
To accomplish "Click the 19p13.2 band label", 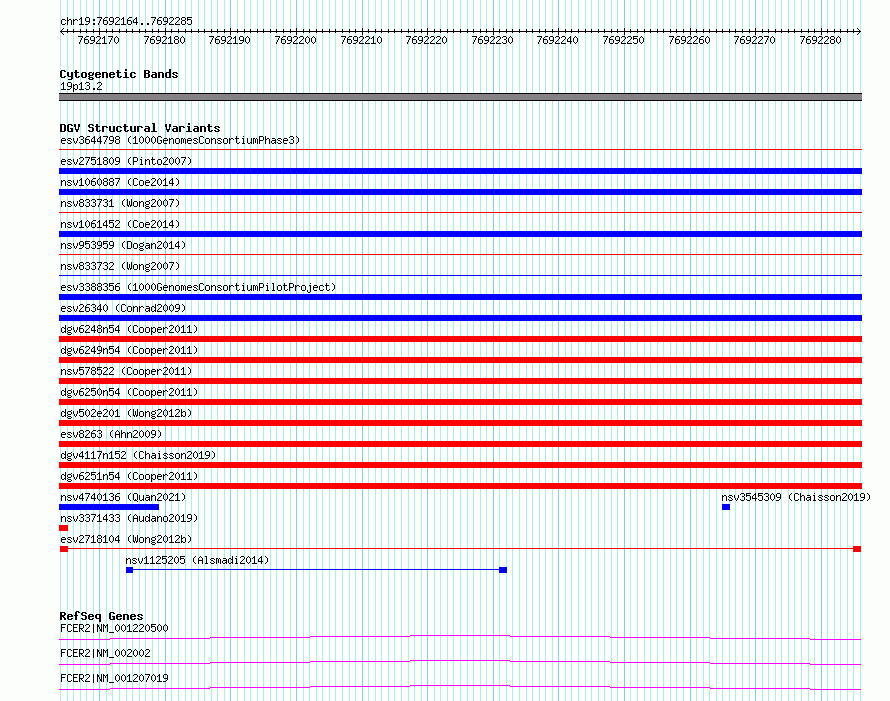I will click(81, 86).
